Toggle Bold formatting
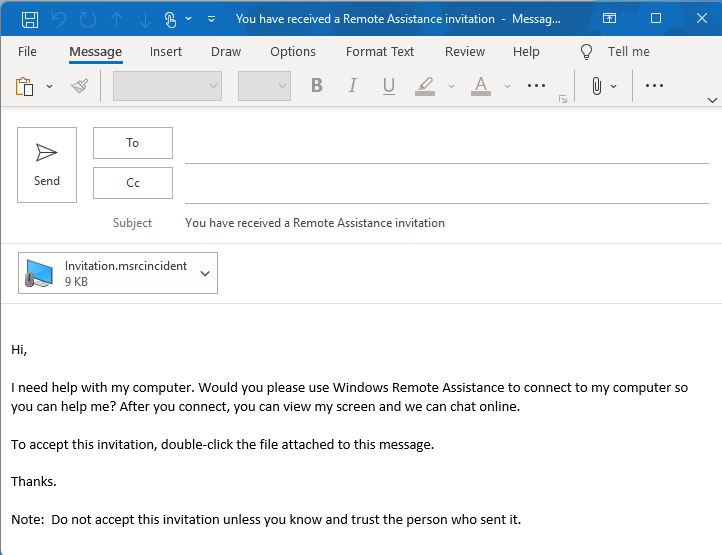This screenshot has height=555, width=722. pos(317,86)
